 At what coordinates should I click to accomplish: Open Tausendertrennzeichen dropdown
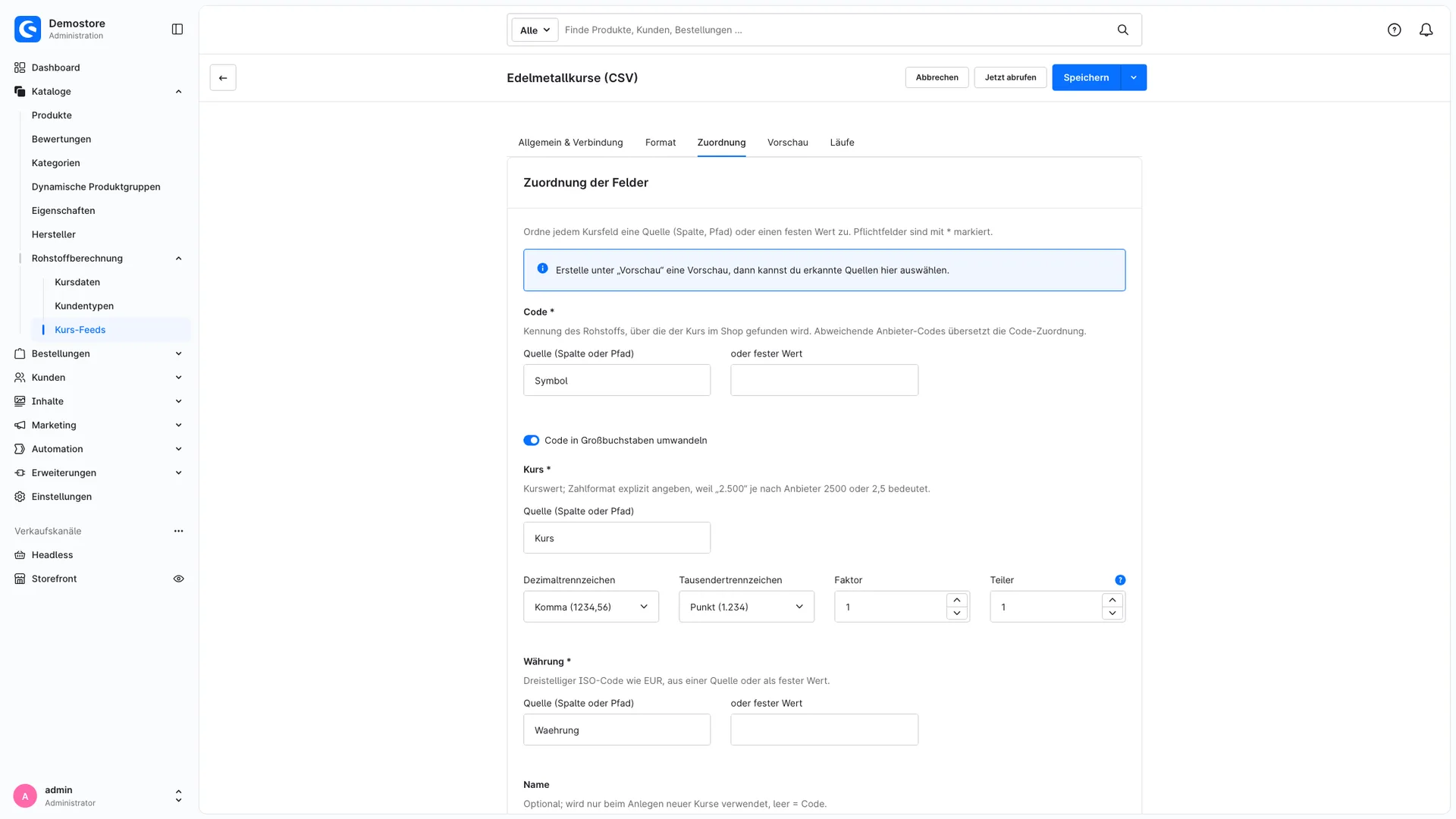point(746,607)
